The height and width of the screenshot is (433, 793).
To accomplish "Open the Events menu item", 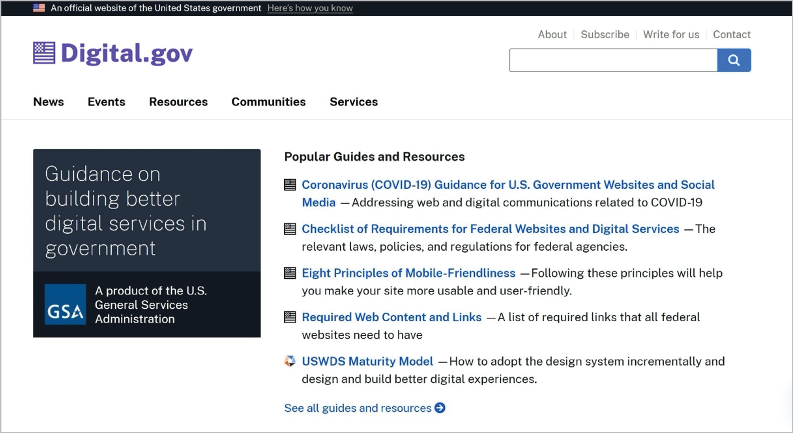I will 106,102.
